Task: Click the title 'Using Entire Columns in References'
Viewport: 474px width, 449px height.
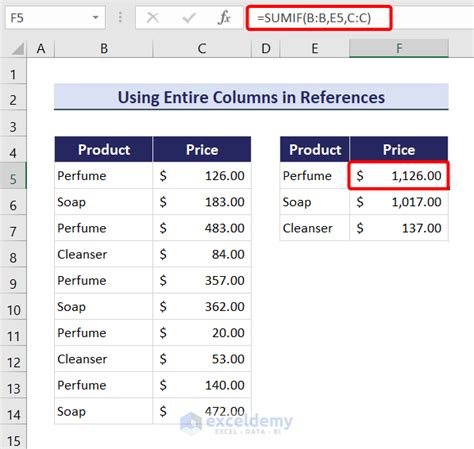Action: [x=251, y=97]
